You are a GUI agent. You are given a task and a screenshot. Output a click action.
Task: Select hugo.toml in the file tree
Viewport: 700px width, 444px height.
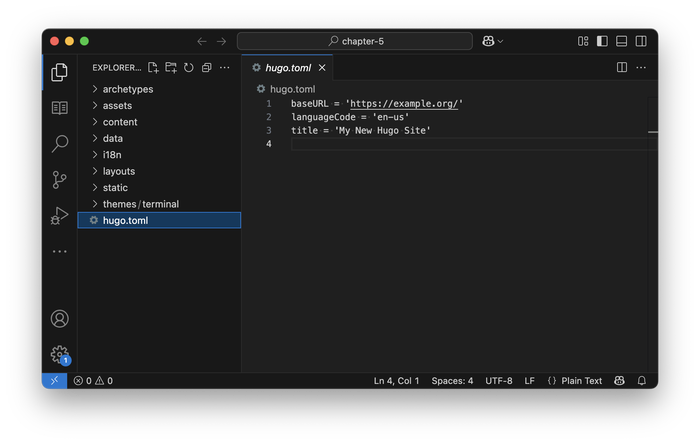159,220
